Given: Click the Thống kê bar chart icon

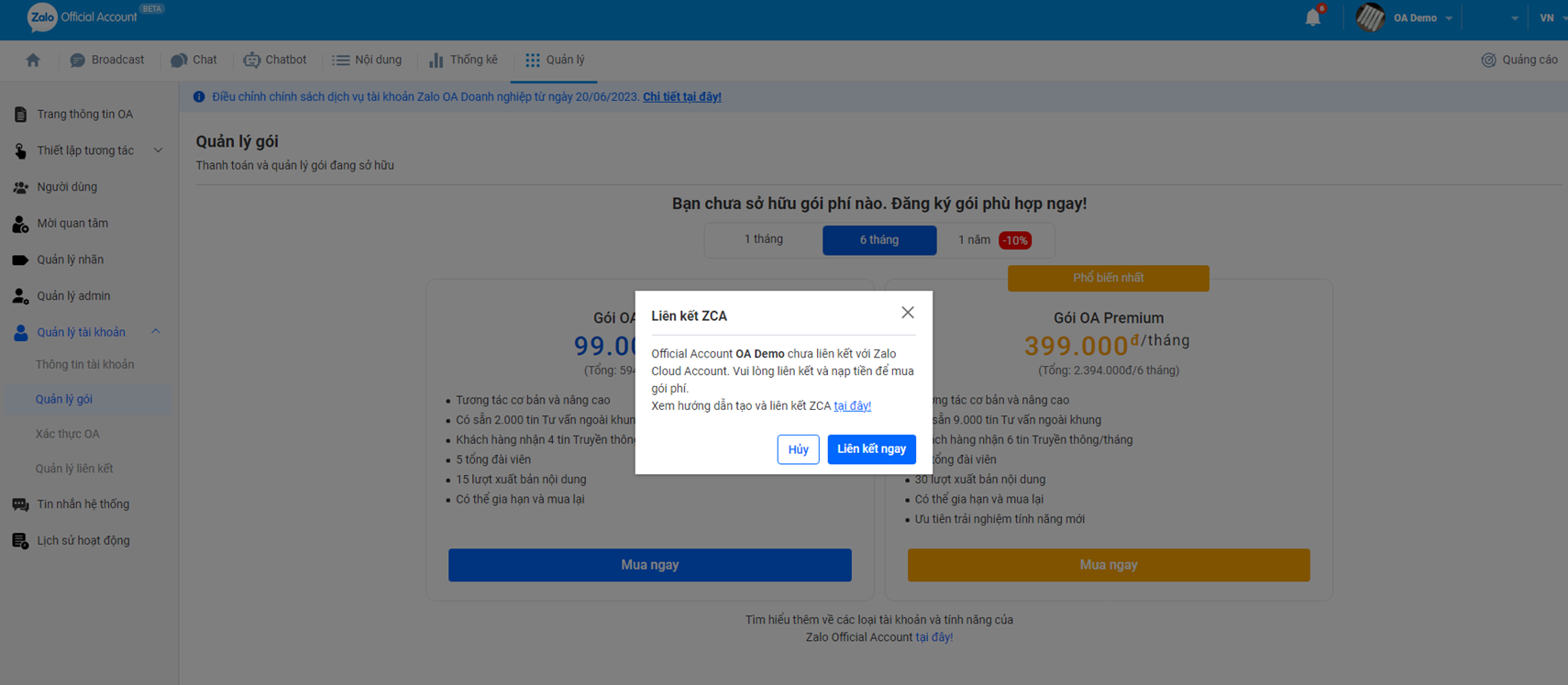Looking at the screenshot, I should 436,60.
